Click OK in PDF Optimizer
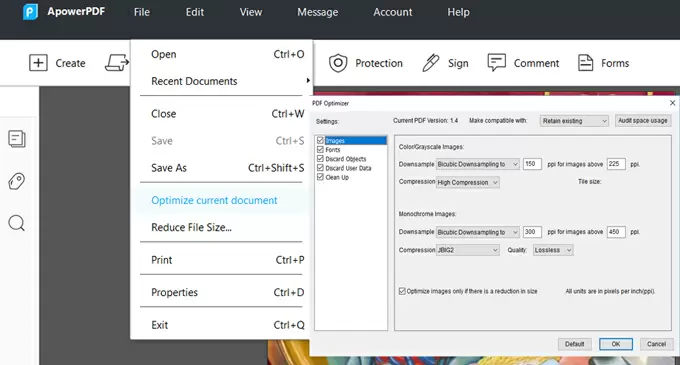Screen dimensions: 680x365 616,344
